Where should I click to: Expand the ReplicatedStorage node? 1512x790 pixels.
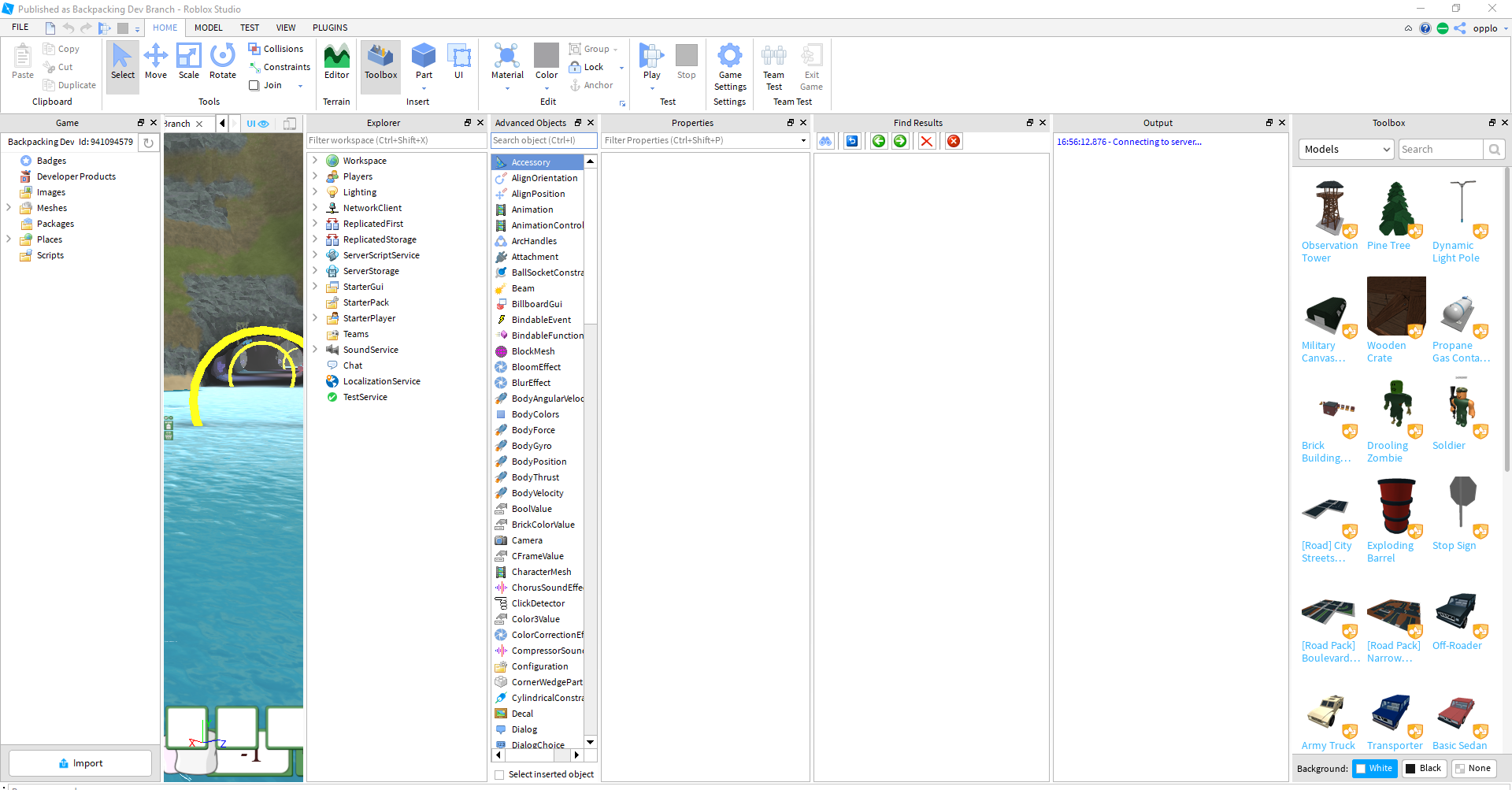click(315, 239)
